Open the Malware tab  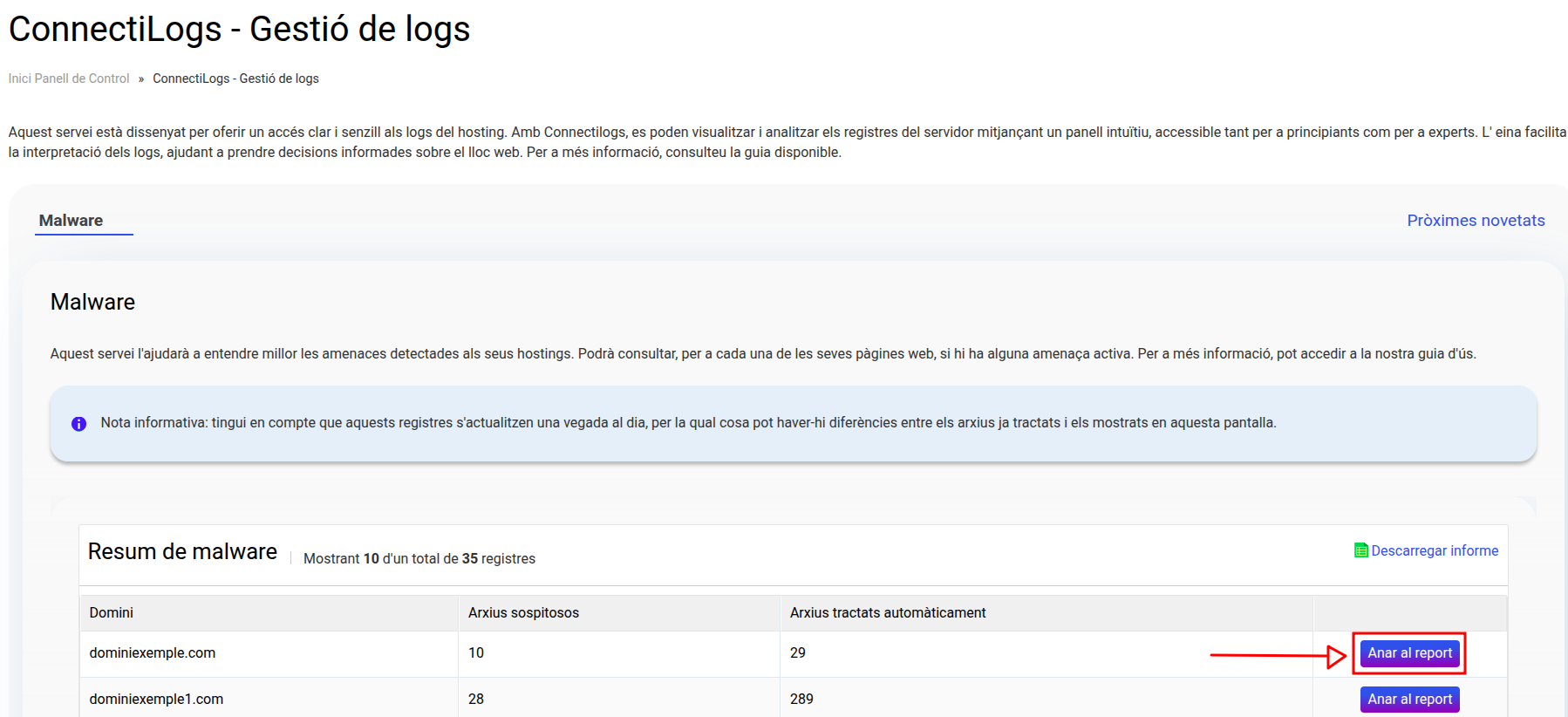point(72,221)
